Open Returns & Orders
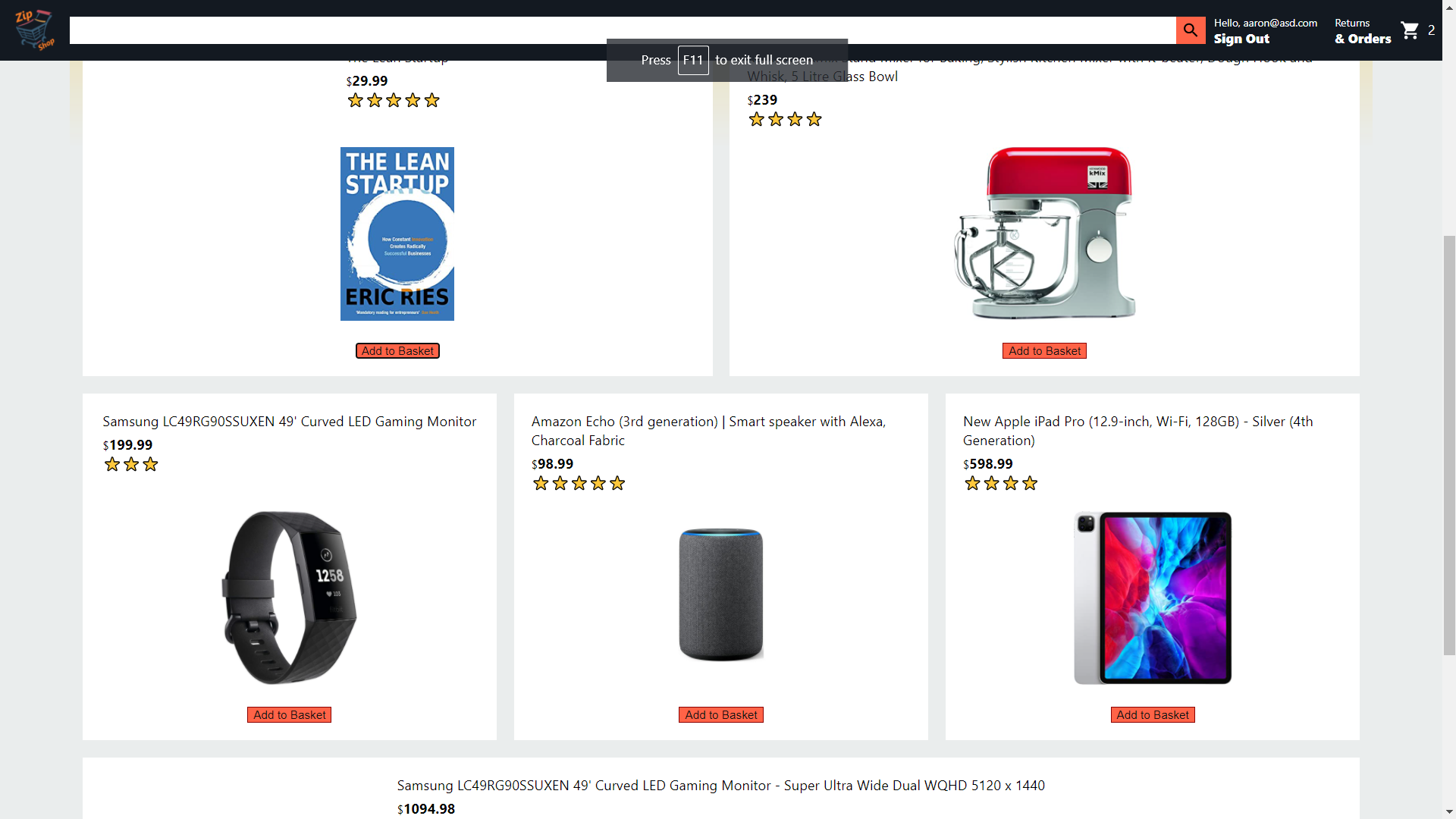The image size is (1456, 819). click(x=1363, y=31)
